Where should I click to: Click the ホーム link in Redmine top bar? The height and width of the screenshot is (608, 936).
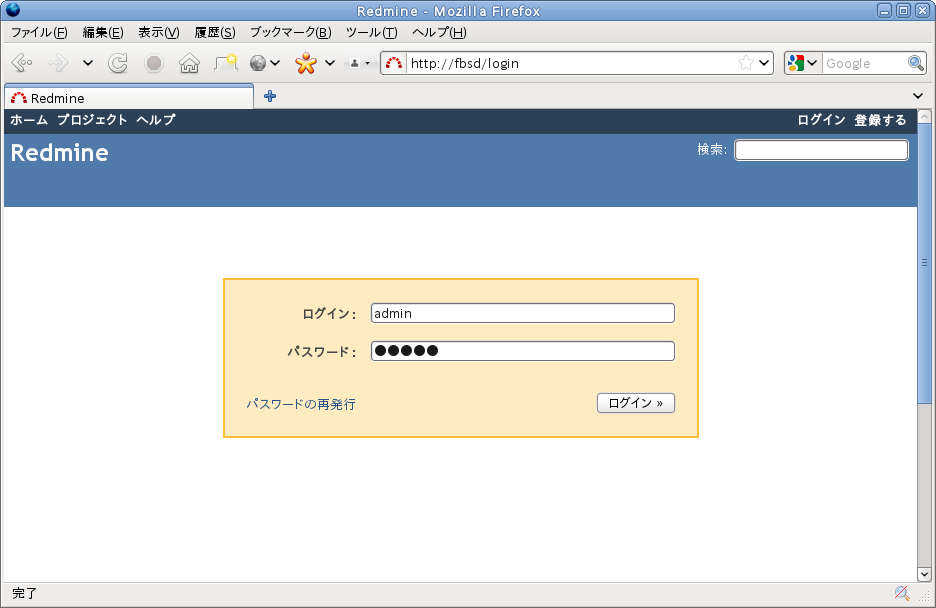[29, 119]
